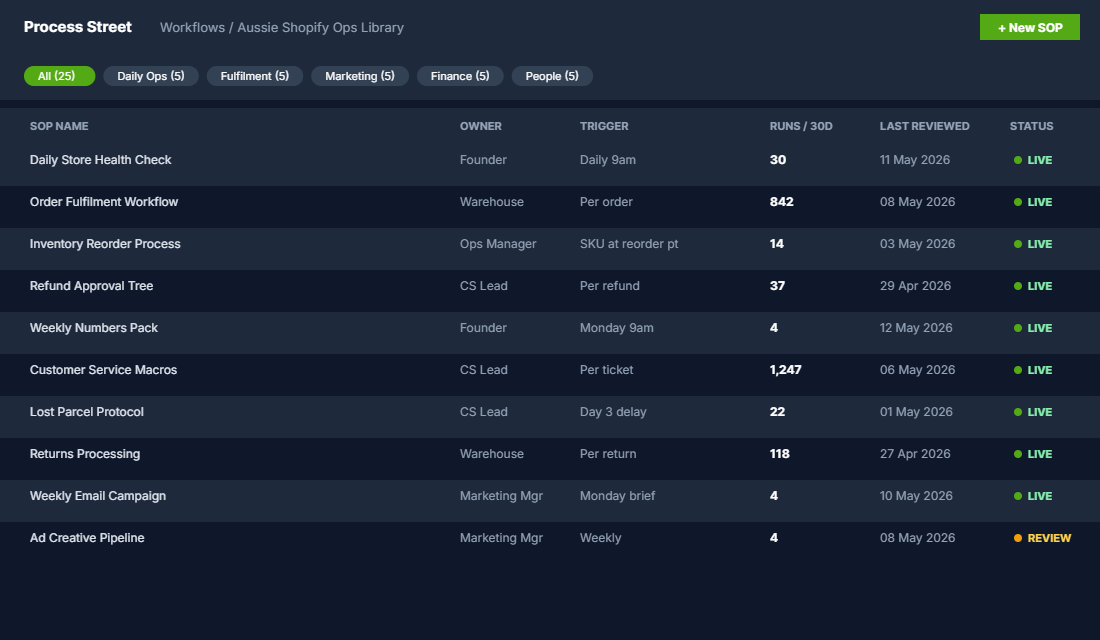Click the 01 May 2026 review date
The height and width of the screenshot is (640, 1100).
pyautogui.click(x=916, y=412)
